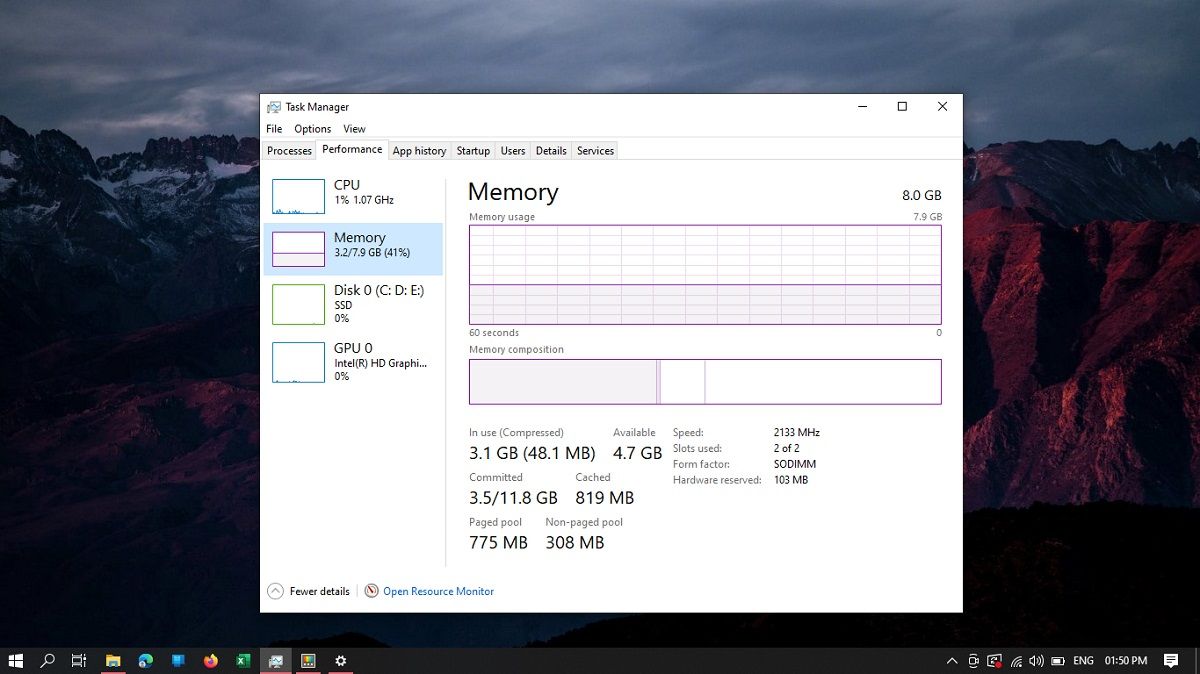The height and width of the screenshot is (674, 1200).
Task: Open the Wi-Fi network tray icon
Action: pos(1016,661)
